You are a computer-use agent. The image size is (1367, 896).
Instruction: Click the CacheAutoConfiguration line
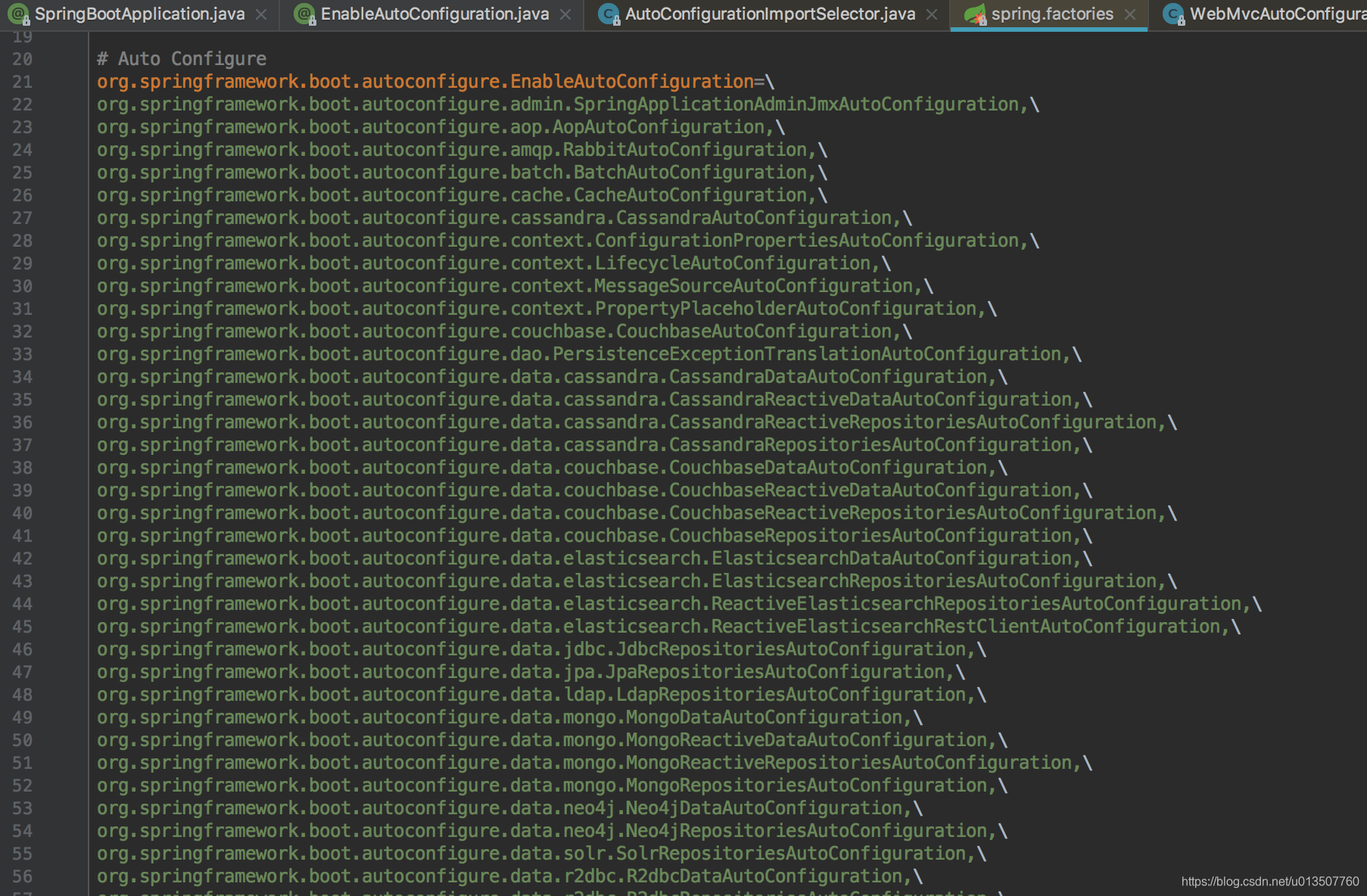tap(462, 195)
